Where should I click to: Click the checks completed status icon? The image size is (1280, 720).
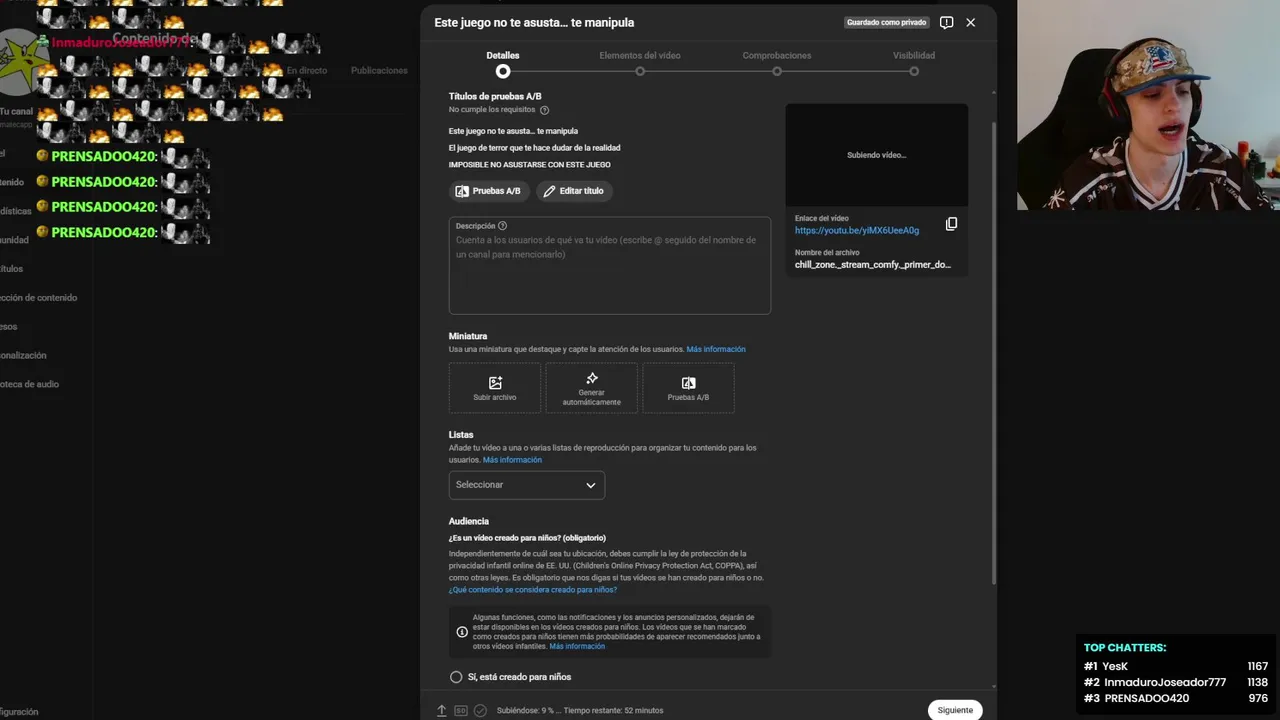click(480, 710)
